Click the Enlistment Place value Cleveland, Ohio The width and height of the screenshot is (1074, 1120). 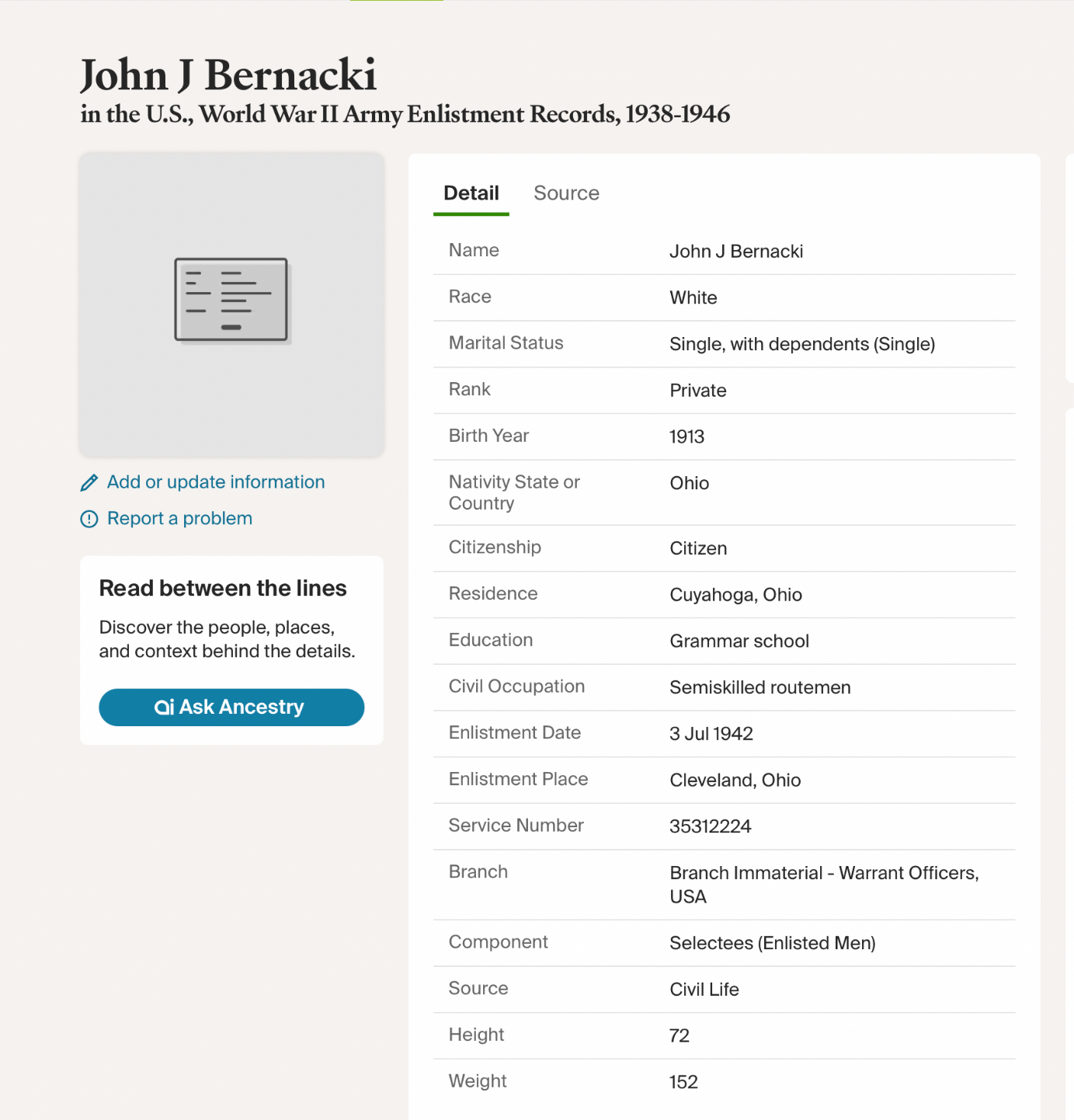click(735, 781)
